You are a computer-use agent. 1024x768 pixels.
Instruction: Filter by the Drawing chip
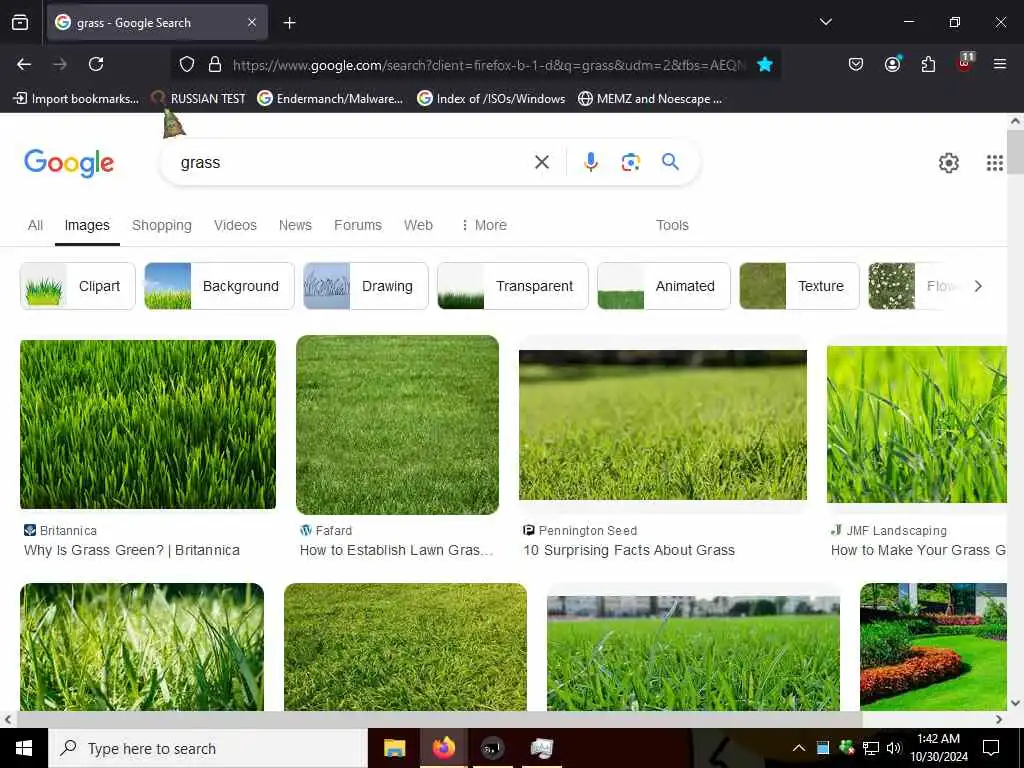tap(366, 286)
